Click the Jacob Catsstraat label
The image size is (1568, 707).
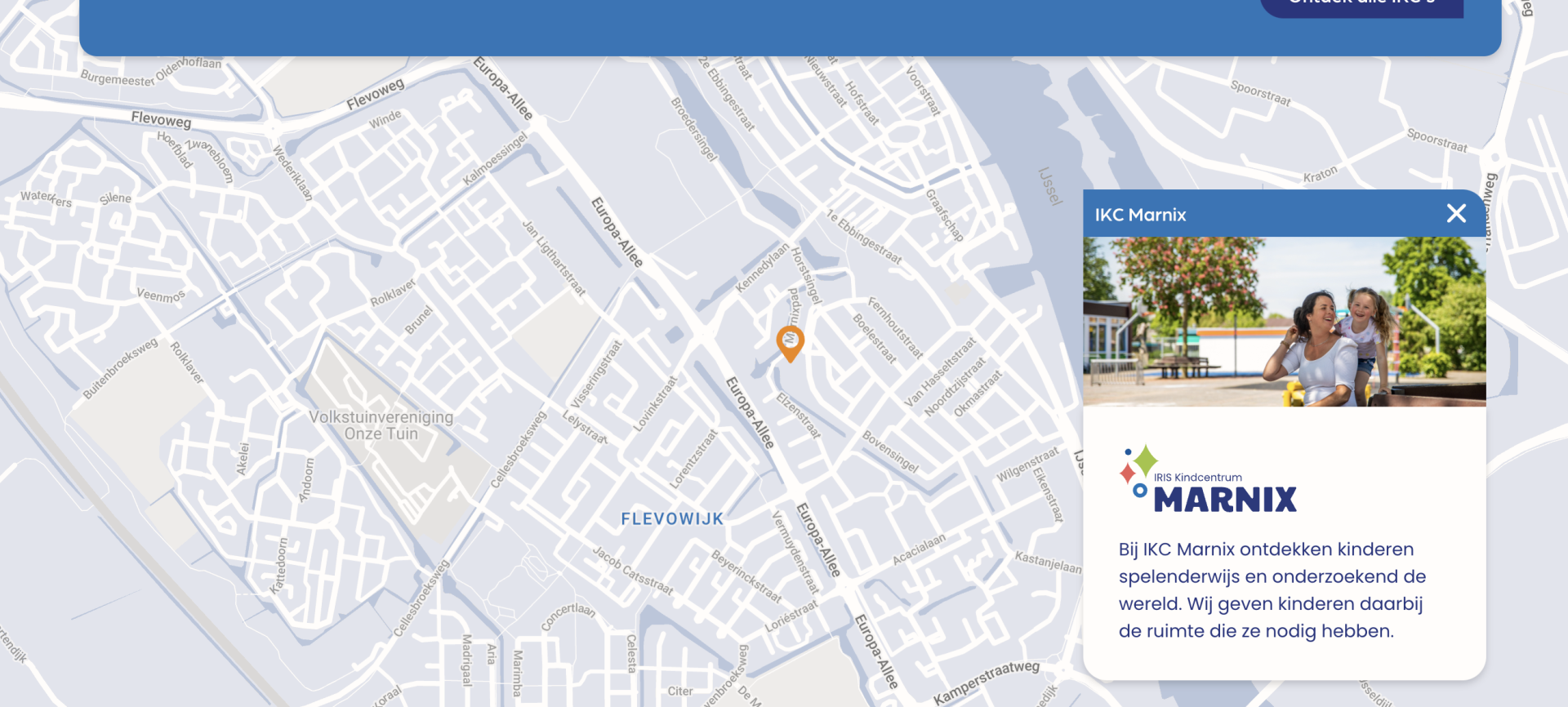(633, 571)
